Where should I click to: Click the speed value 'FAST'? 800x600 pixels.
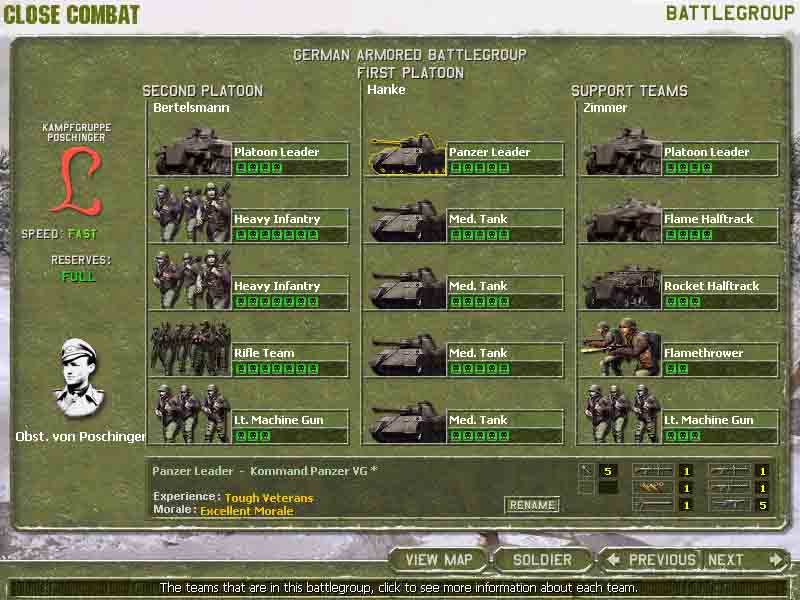(82, 234)
